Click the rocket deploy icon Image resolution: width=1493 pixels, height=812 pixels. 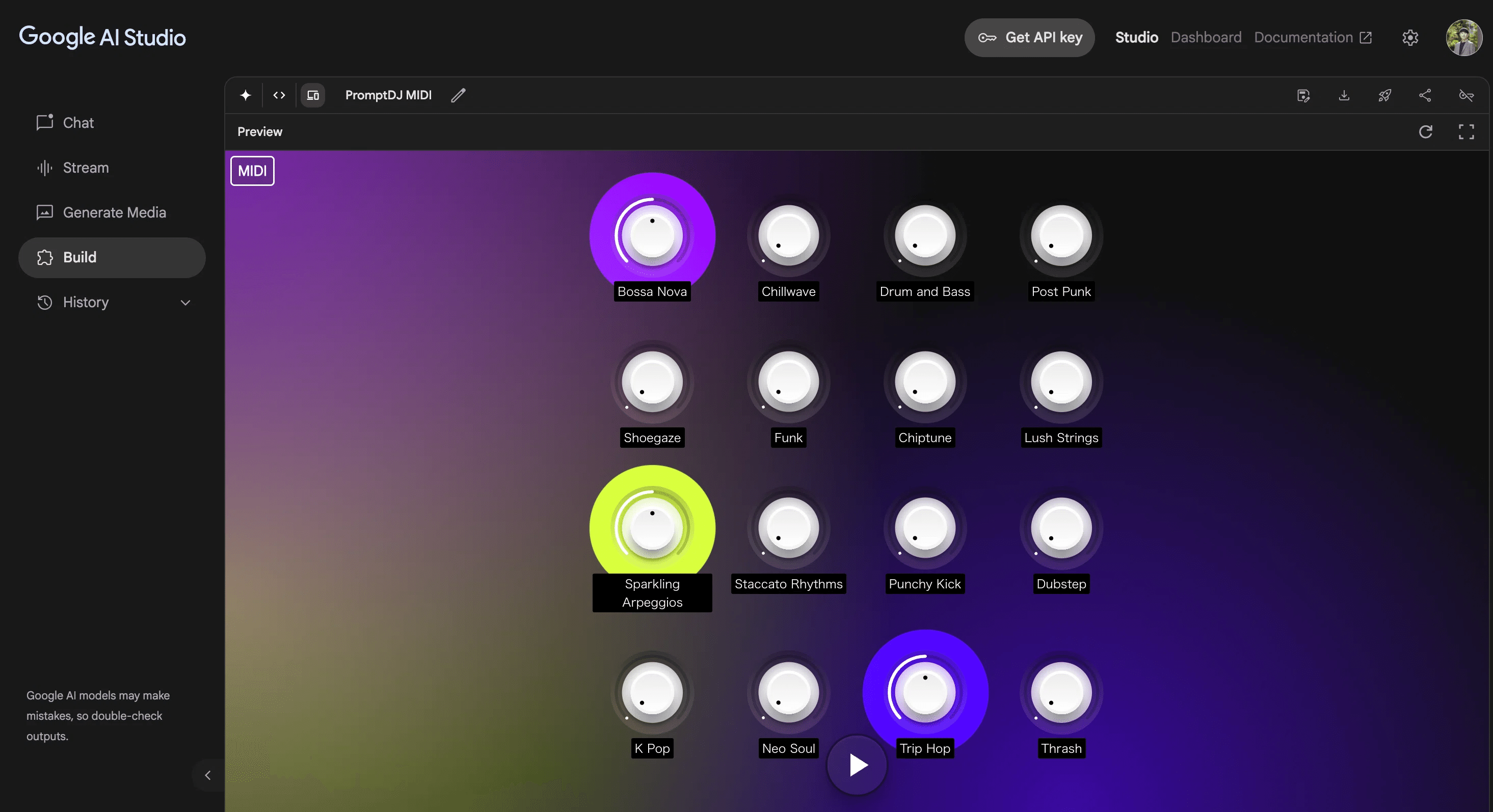point(1384,95)
